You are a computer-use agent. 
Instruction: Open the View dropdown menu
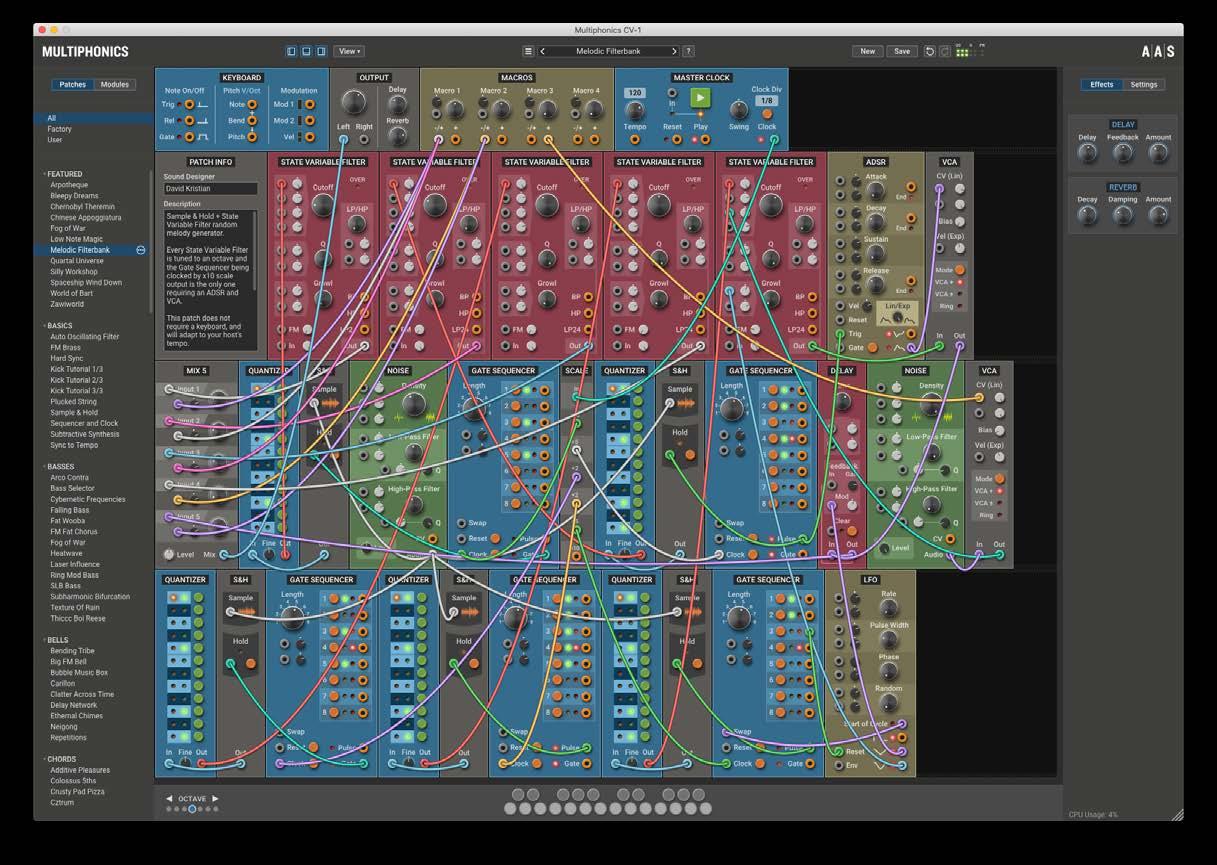pyautogui.click(x=349, y=51)
